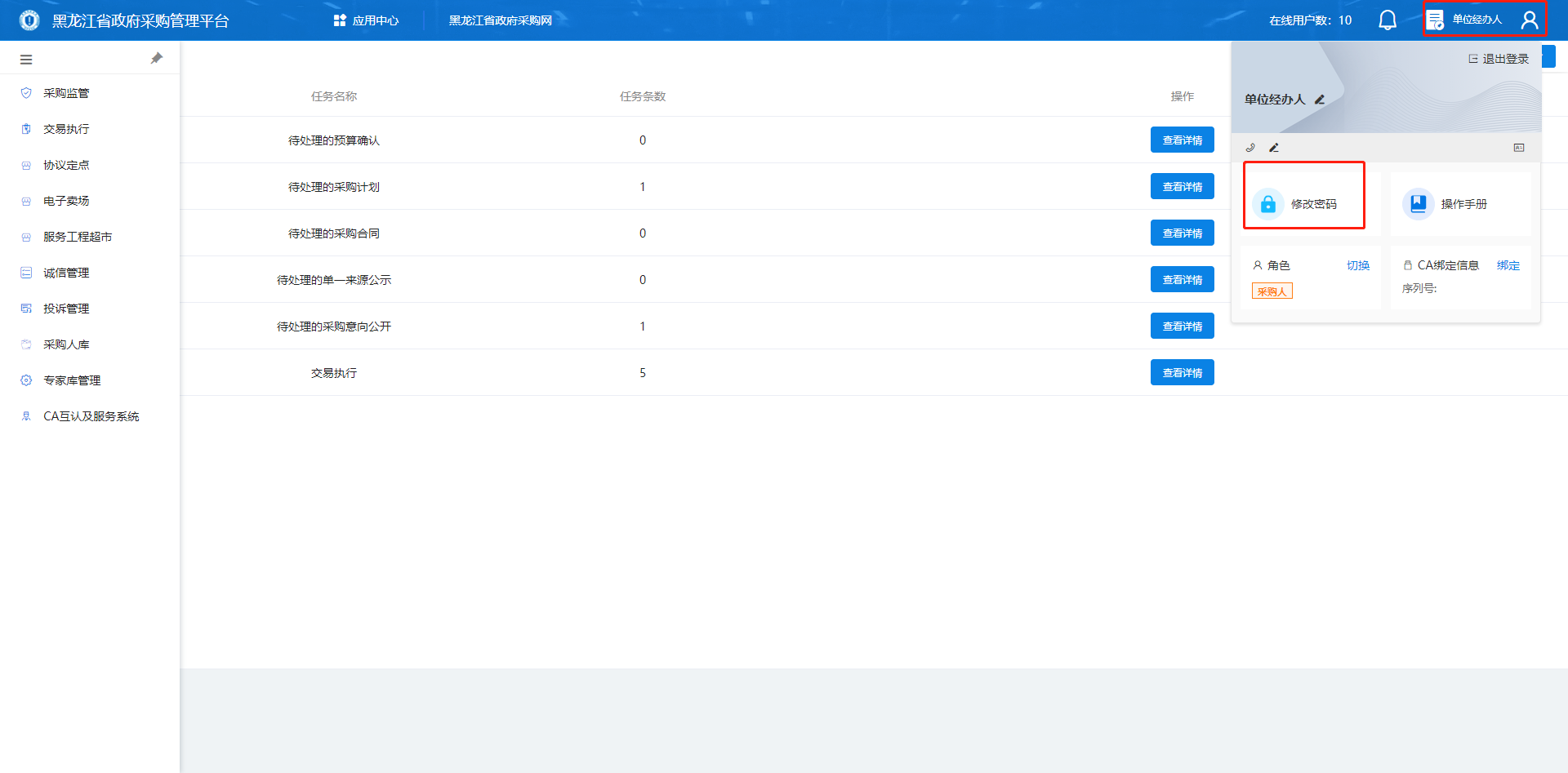This screenshot has height=773, width=1568.
Task: Click the document icon beside 单位经办人 in header
Action: (1435, 20)
